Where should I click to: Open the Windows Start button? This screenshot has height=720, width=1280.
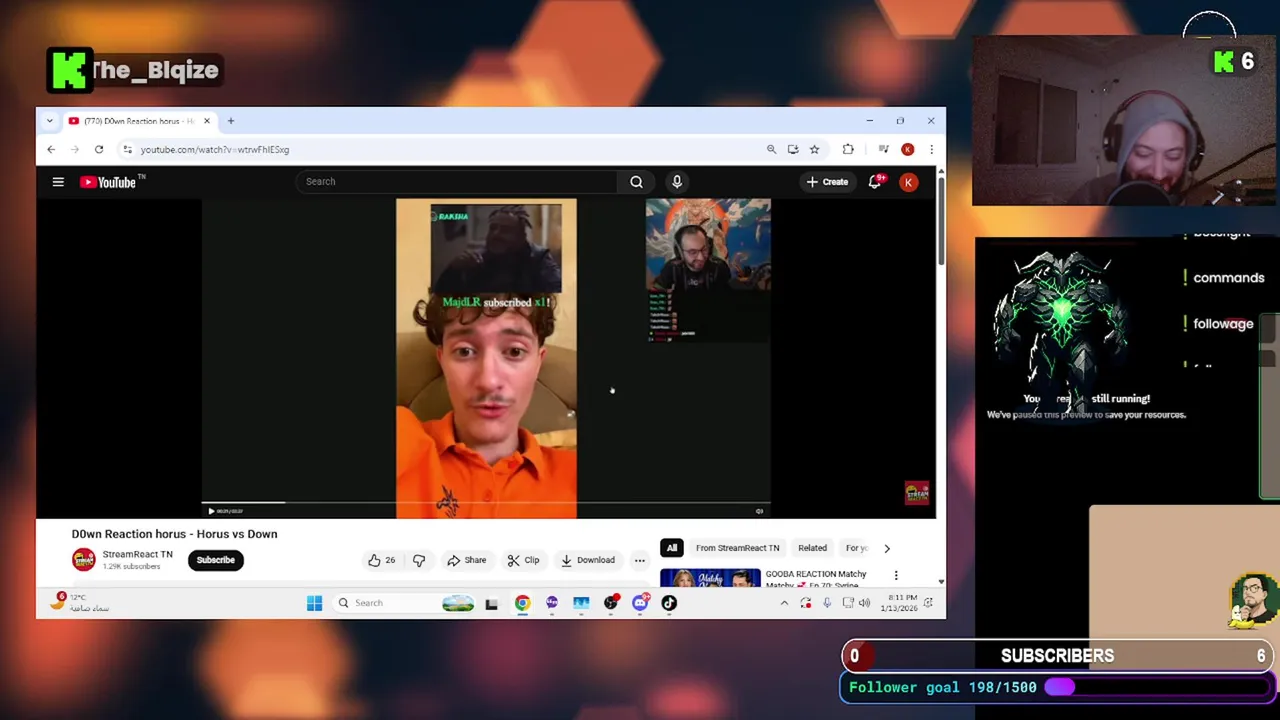point(314,603)
